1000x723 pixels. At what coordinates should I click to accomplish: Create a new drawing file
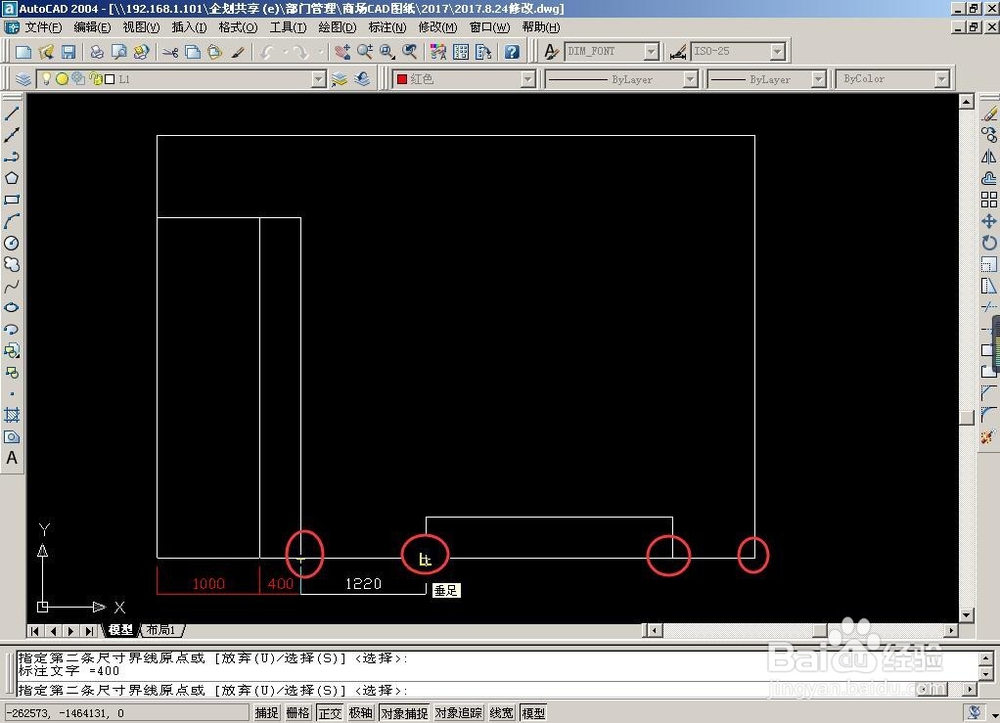click(24, 52)
